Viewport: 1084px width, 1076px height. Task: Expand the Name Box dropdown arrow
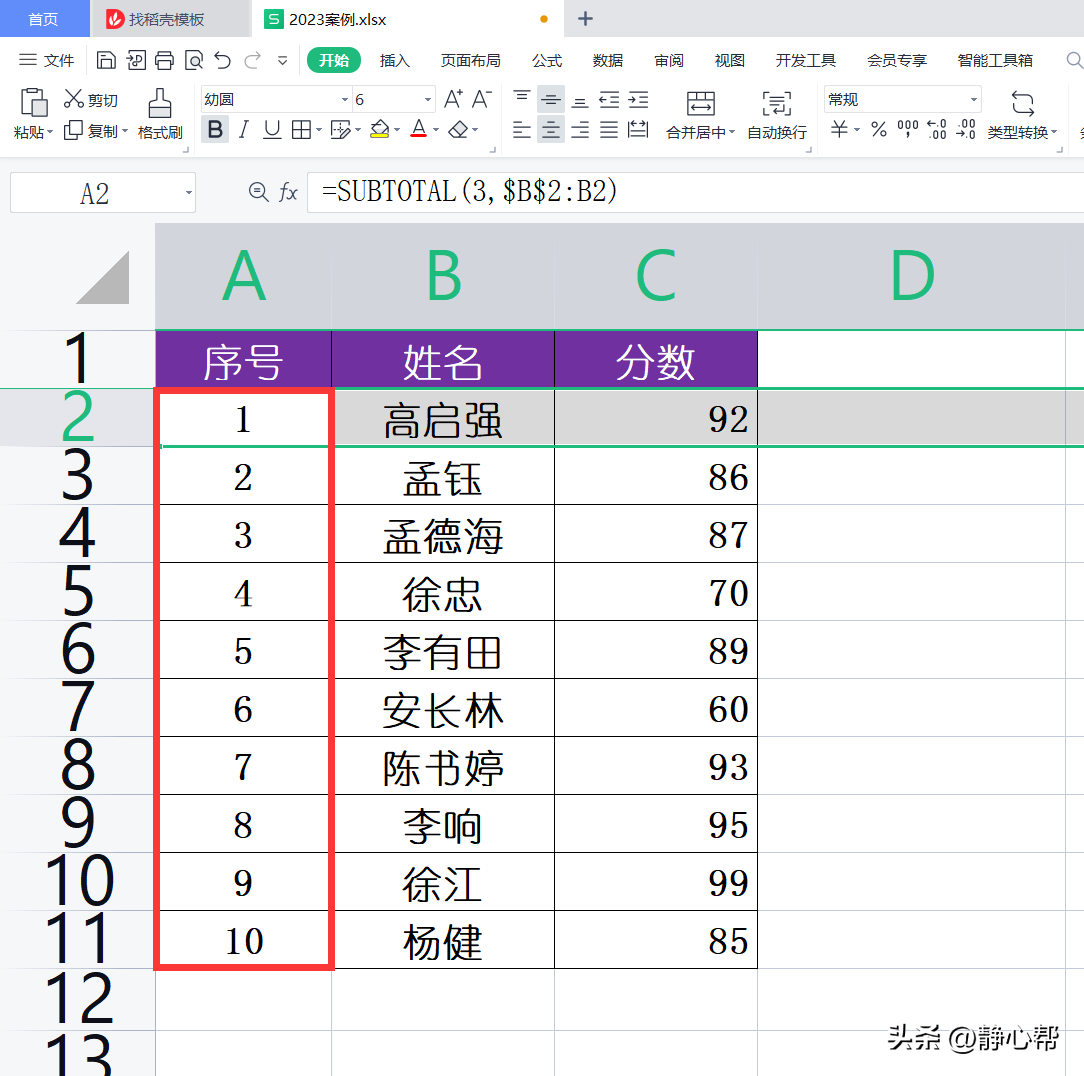(x=188, y=193)
